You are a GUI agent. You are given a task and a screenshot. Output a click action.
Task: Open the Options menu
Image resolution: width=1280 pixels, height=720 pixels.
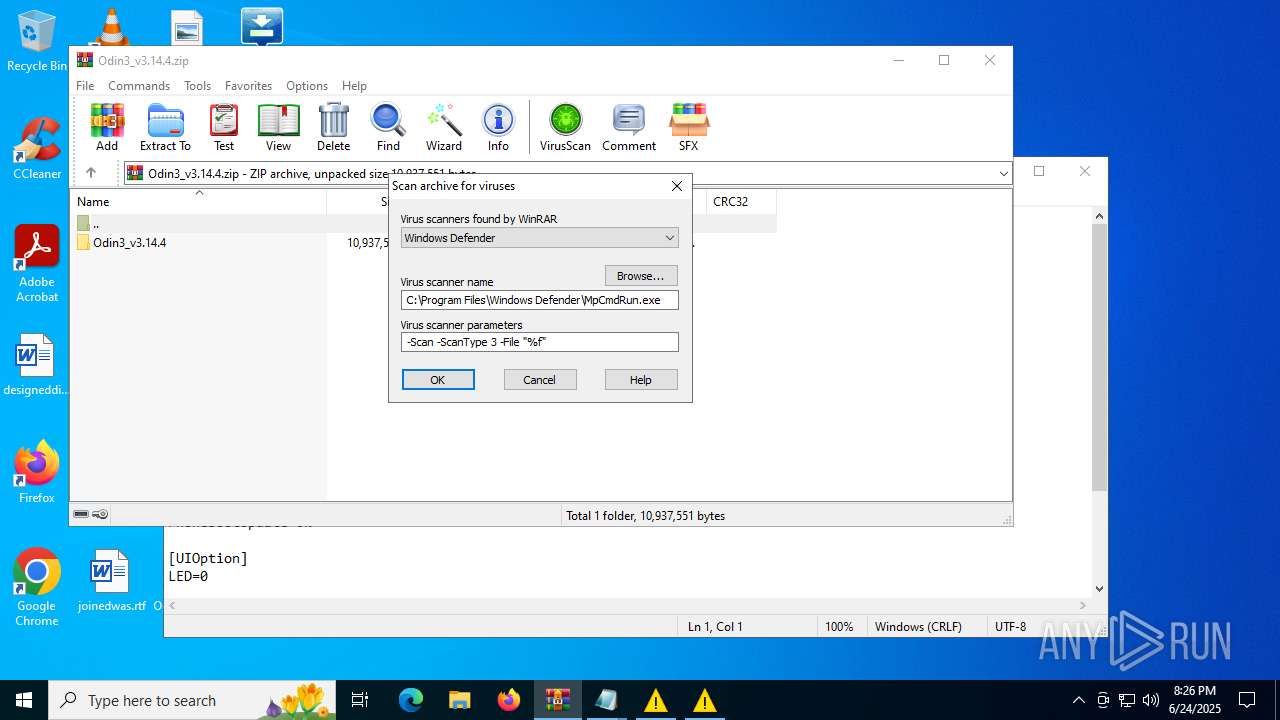pyautogui.click(x=307, y=86)
